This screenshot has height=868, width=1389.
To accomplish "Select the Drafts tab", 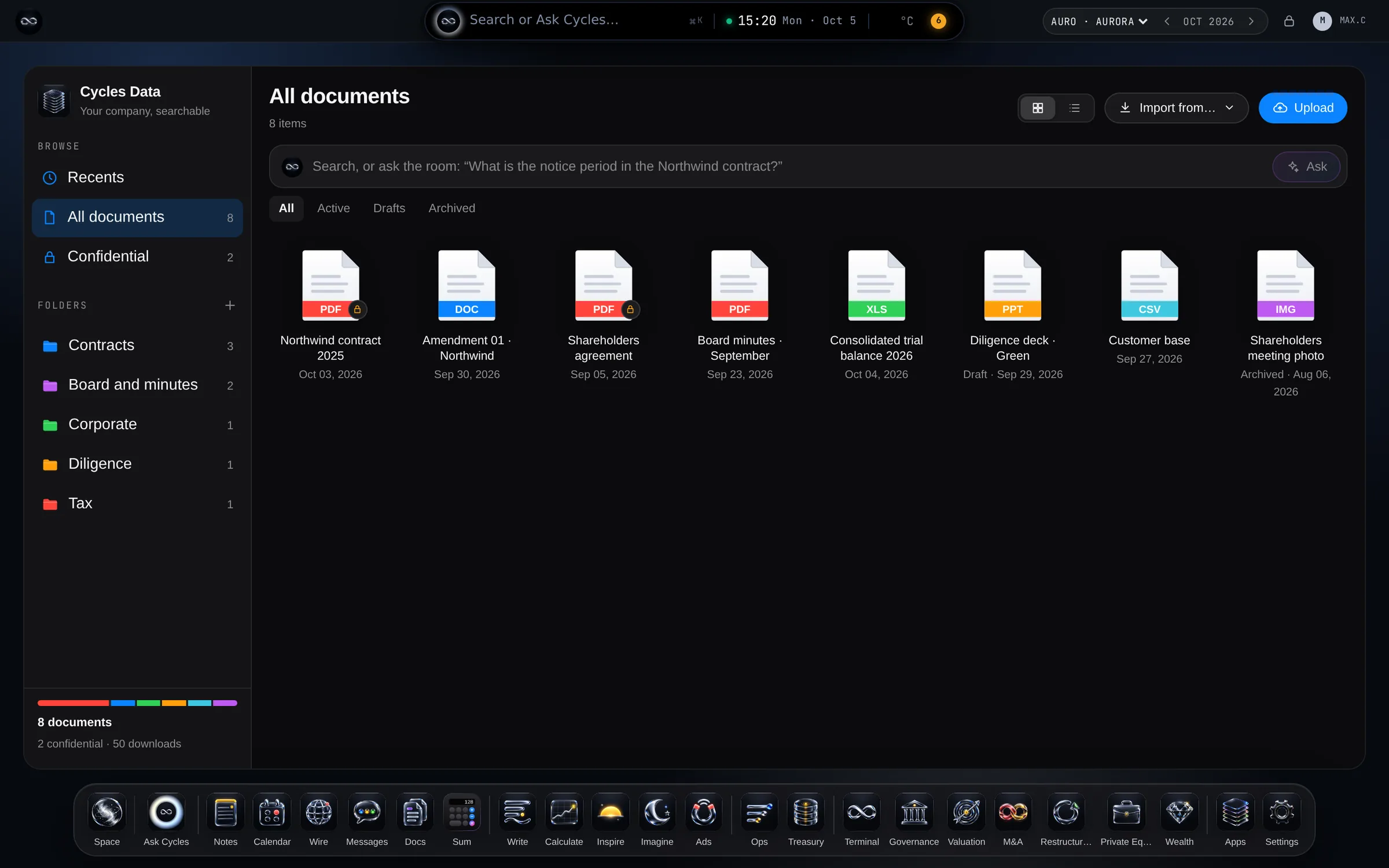I will [x=389, y=208].
